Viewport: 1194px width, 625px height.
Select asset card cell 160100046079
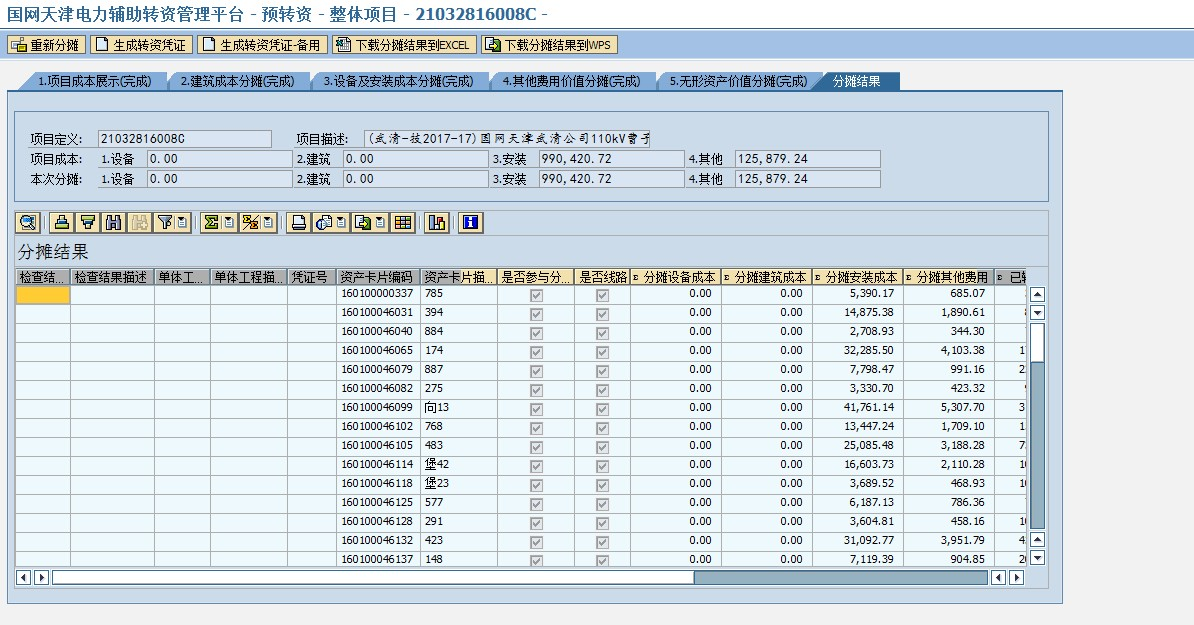tap(378, 370)
